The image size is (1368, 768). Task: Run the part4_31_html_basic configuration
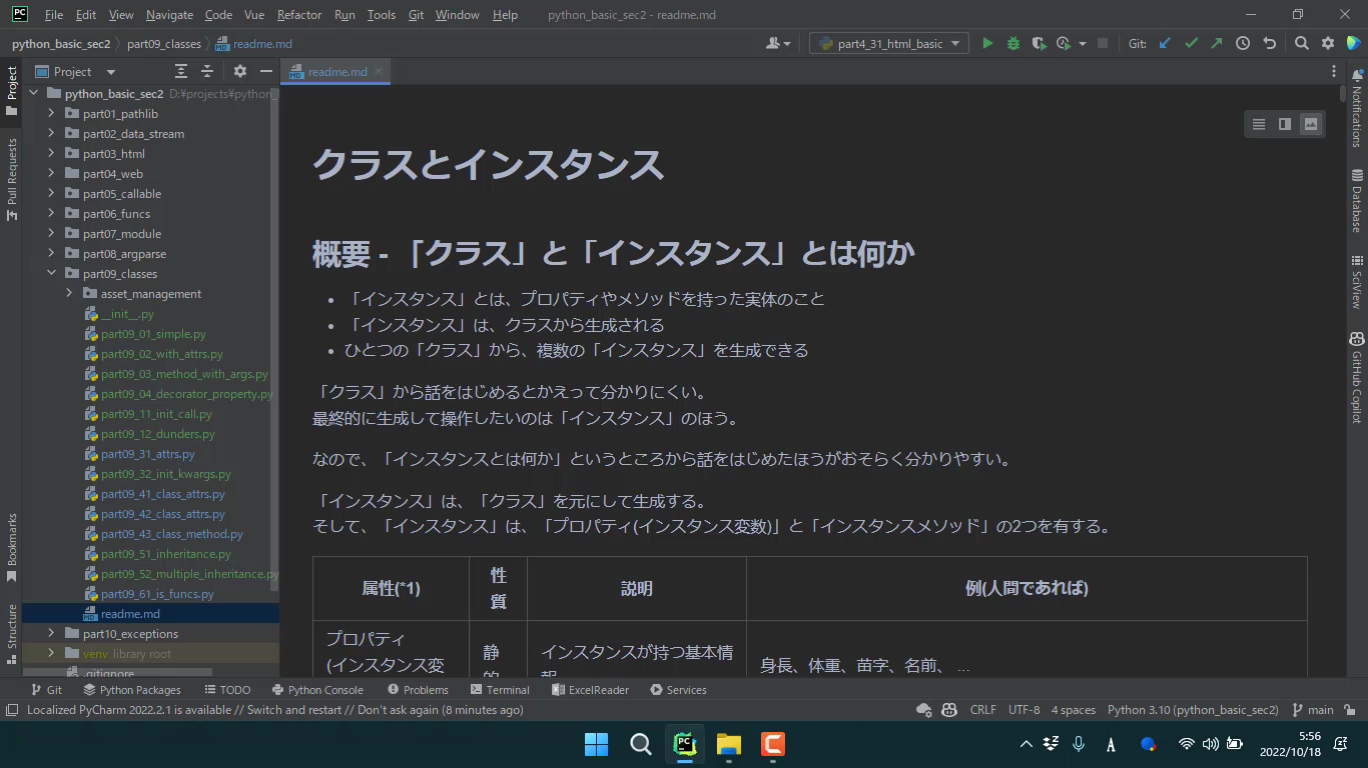point(987,43)
